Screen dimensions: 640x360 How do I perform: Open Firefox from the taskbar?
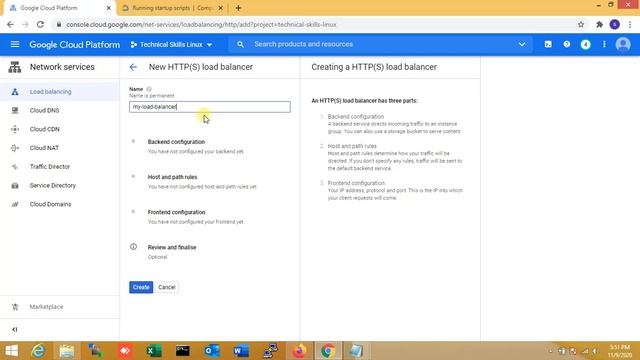click(299, 351)
